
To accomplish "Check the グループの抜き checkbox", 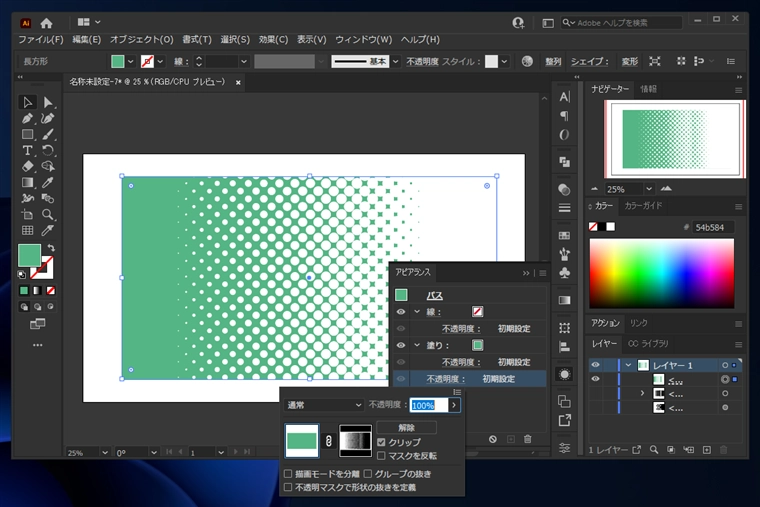I will pyautogui.click(x=367, y=474).
